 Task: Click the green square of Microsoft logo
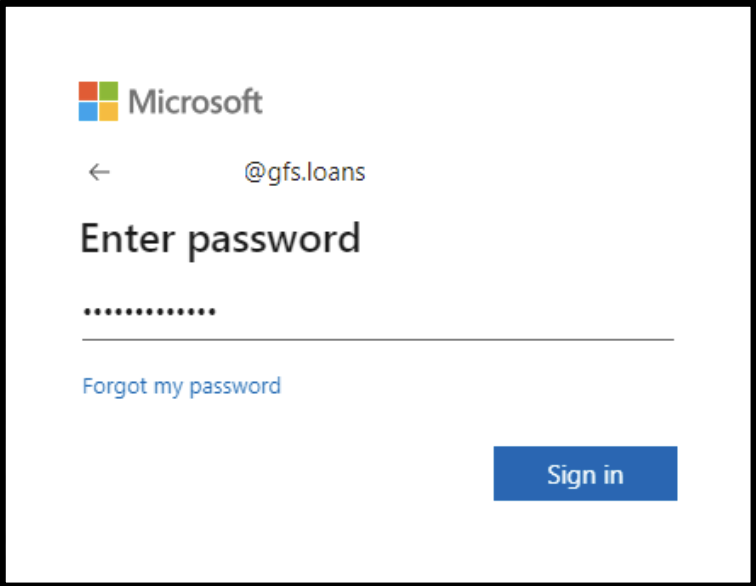point(108,91)
